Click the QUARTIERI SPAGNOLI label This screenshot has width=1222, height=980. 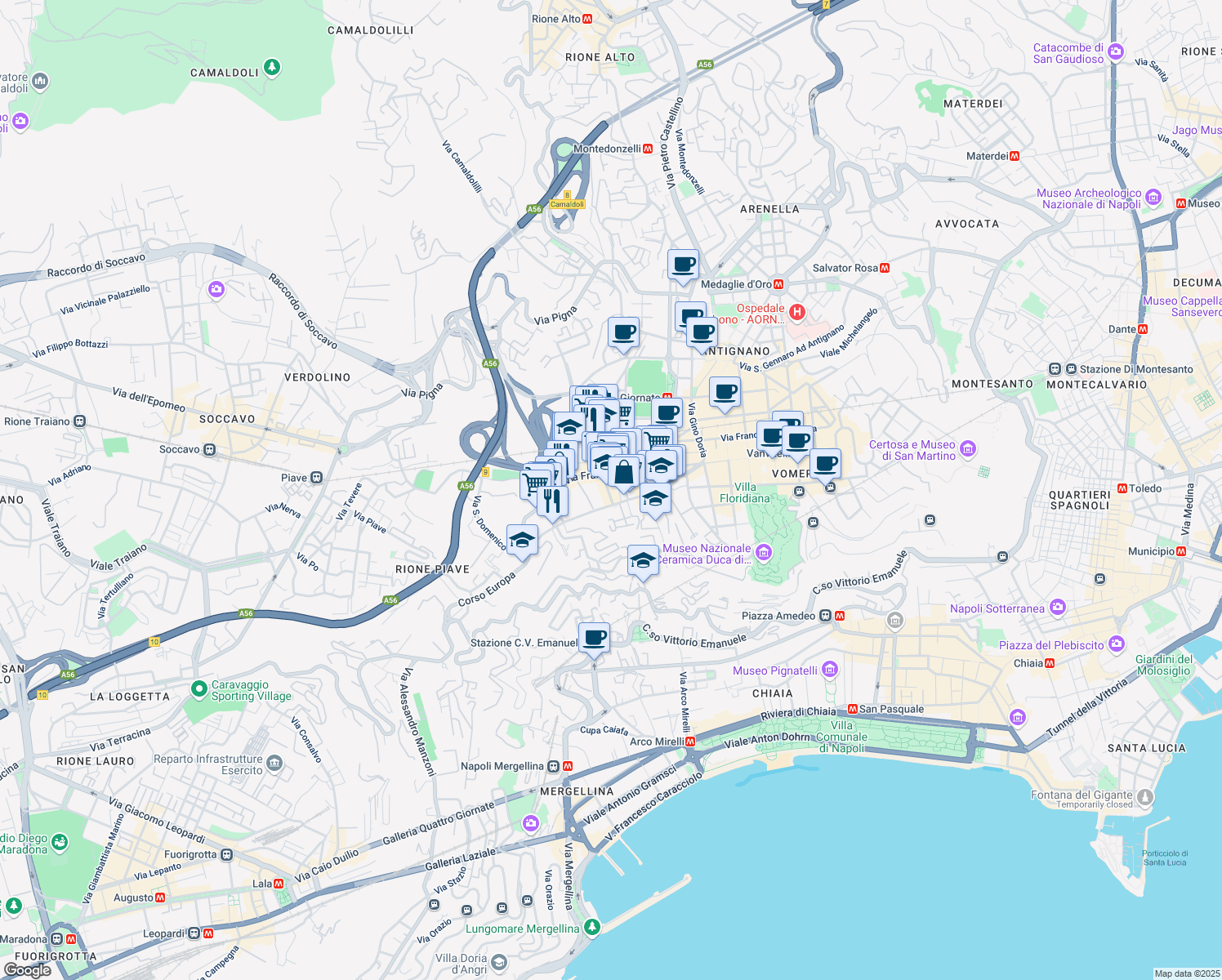pos(1080,500)
